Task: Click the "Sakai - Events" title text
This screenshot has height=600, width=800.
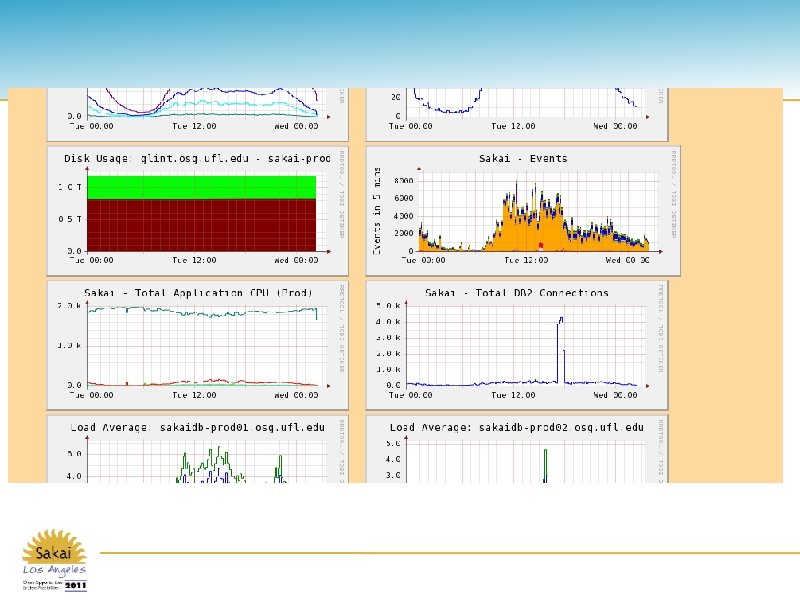Action: point(523,159)
